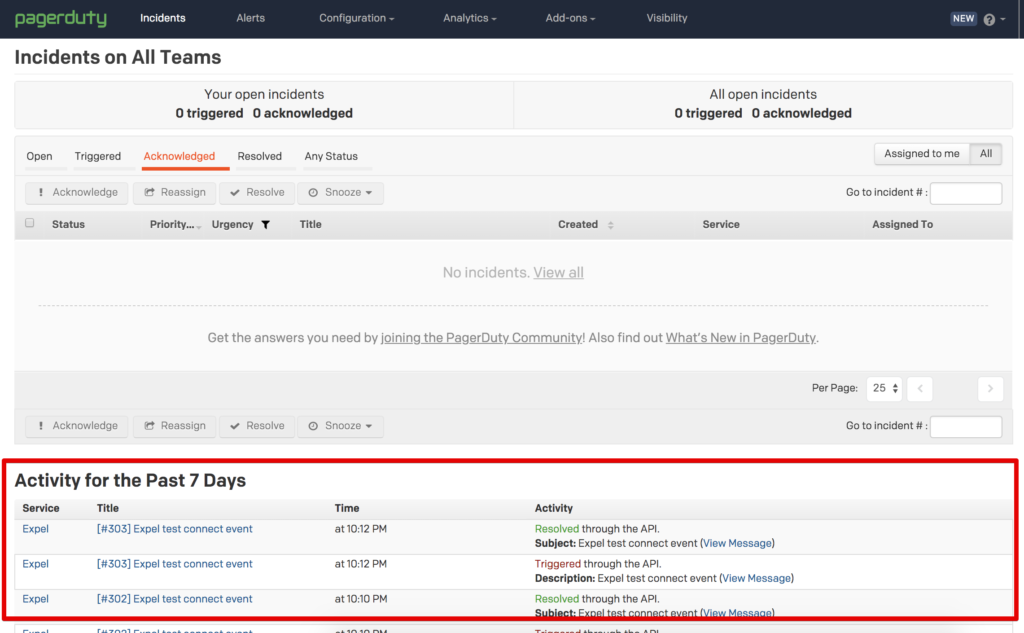Click the Service column header in incidents table
This screenshot has height=633, width=1024.
(721, 225)
